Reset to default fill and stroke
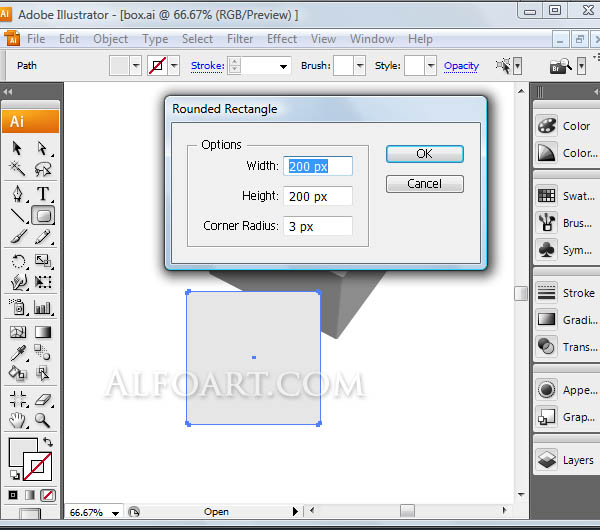600x530 pixels. 15,475
